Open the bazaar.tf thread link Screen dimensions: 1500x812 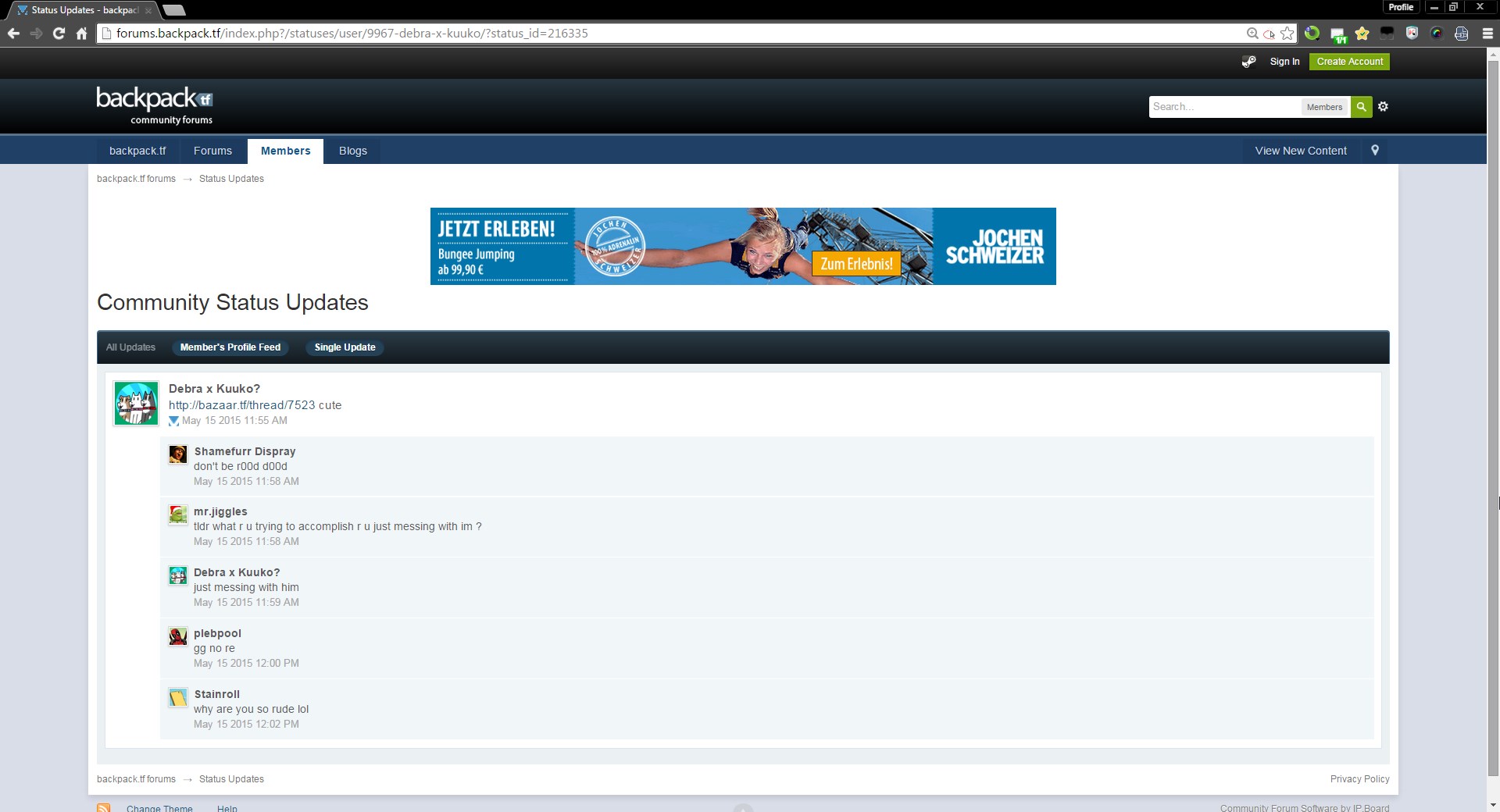tap(241, 405)
